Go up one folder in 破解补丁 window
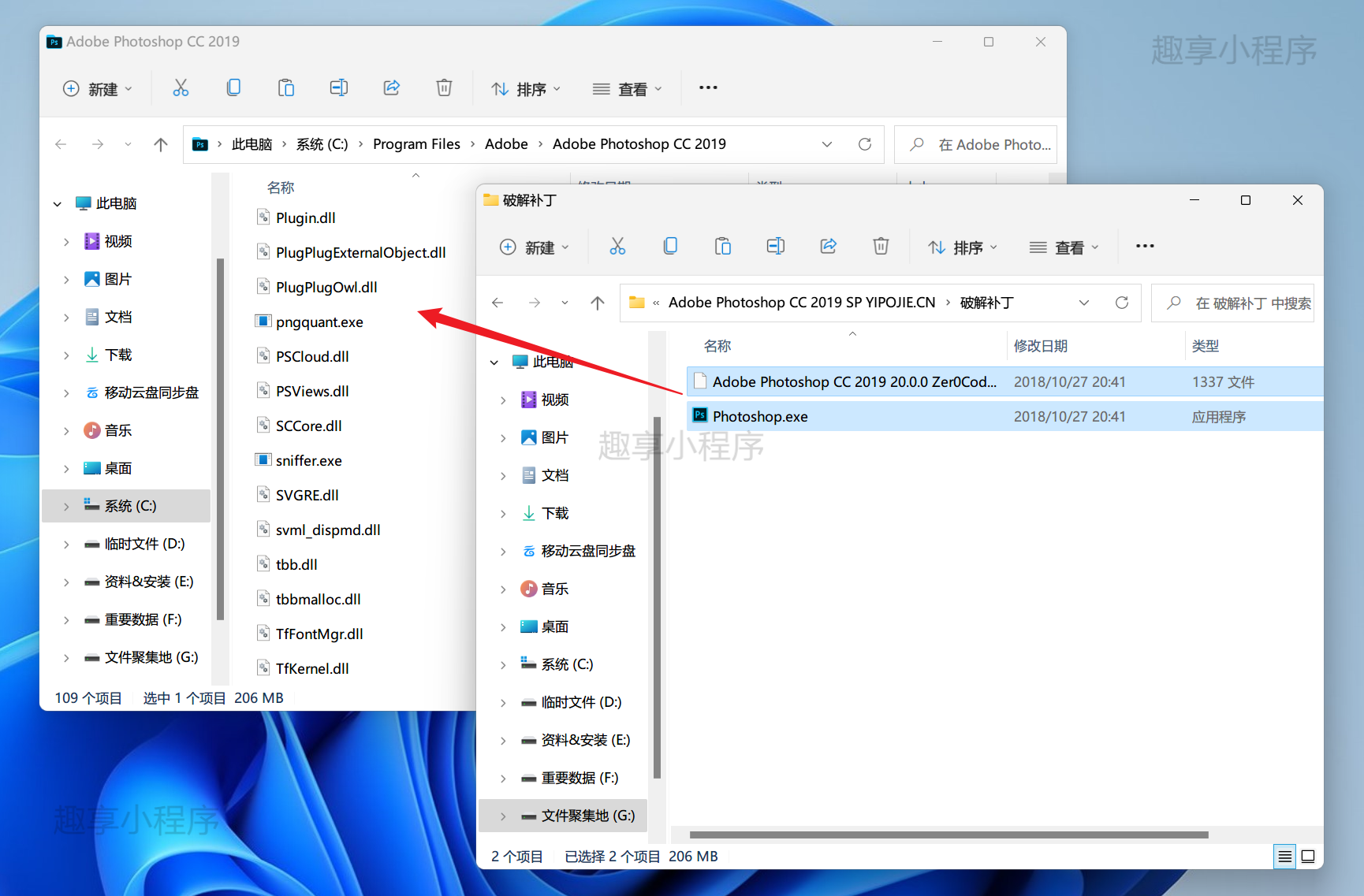Screen dimensions: 1364x896 [x=598, y=303]
